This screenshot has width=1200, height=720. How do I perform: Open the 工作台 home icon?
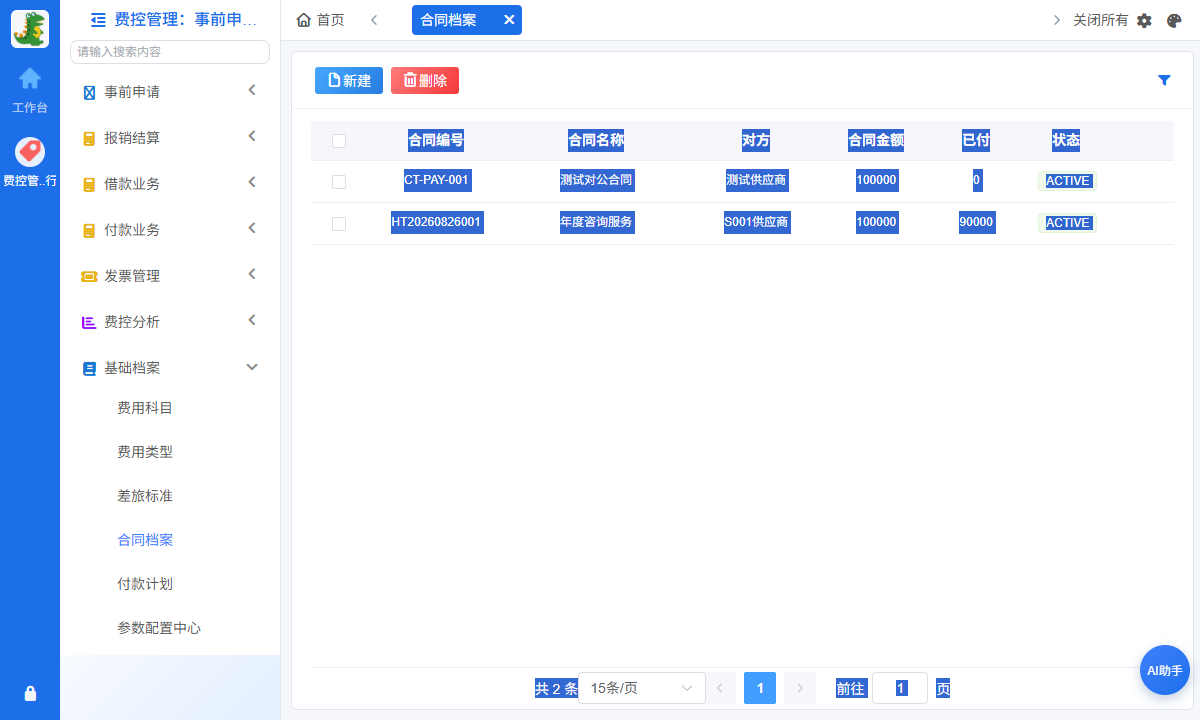pyautogui.click(x=30, y=78)
